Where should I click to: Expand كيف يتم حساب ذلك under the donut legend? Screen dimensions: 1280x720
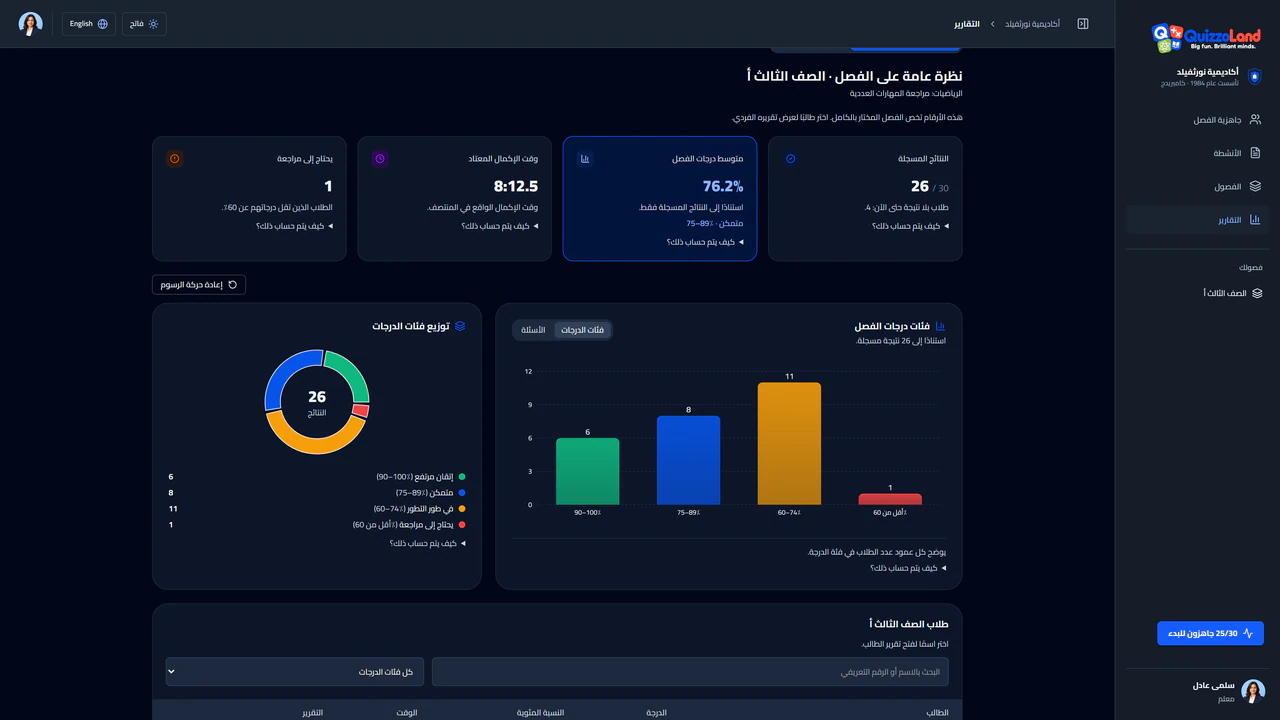point(427,543)
